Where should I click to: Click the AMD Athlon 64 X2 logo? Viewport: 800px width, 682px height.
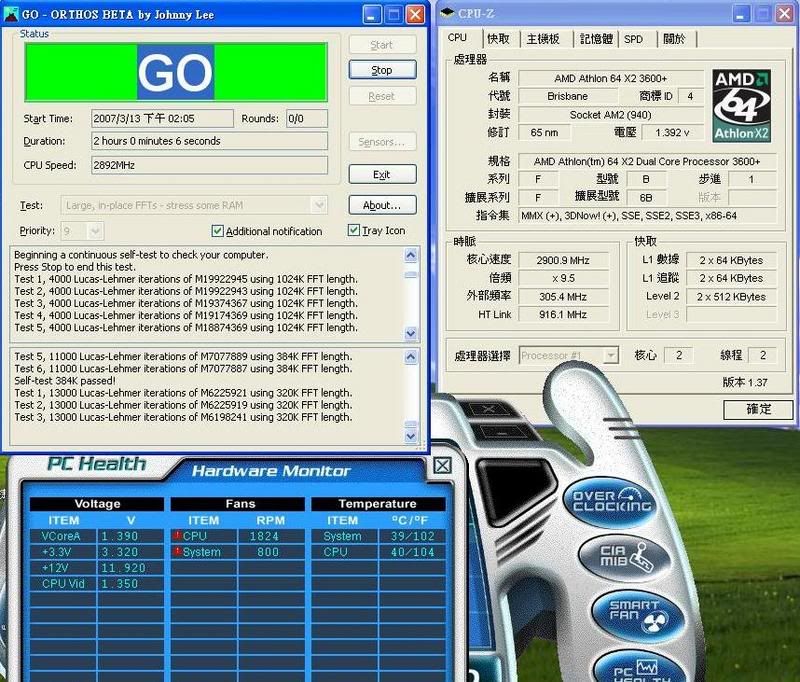point(741,106)
